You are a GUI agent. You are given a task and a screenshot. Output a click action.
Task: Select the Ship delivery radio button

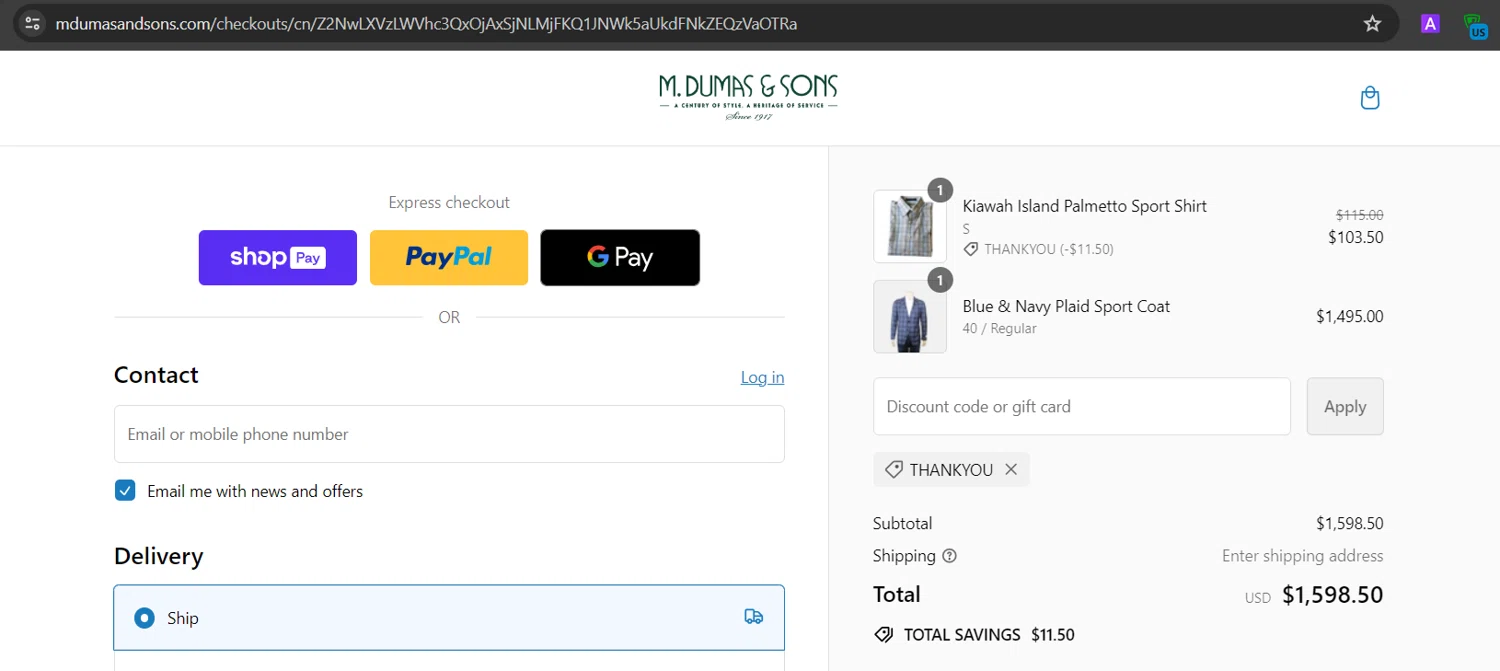click(144, 618)
